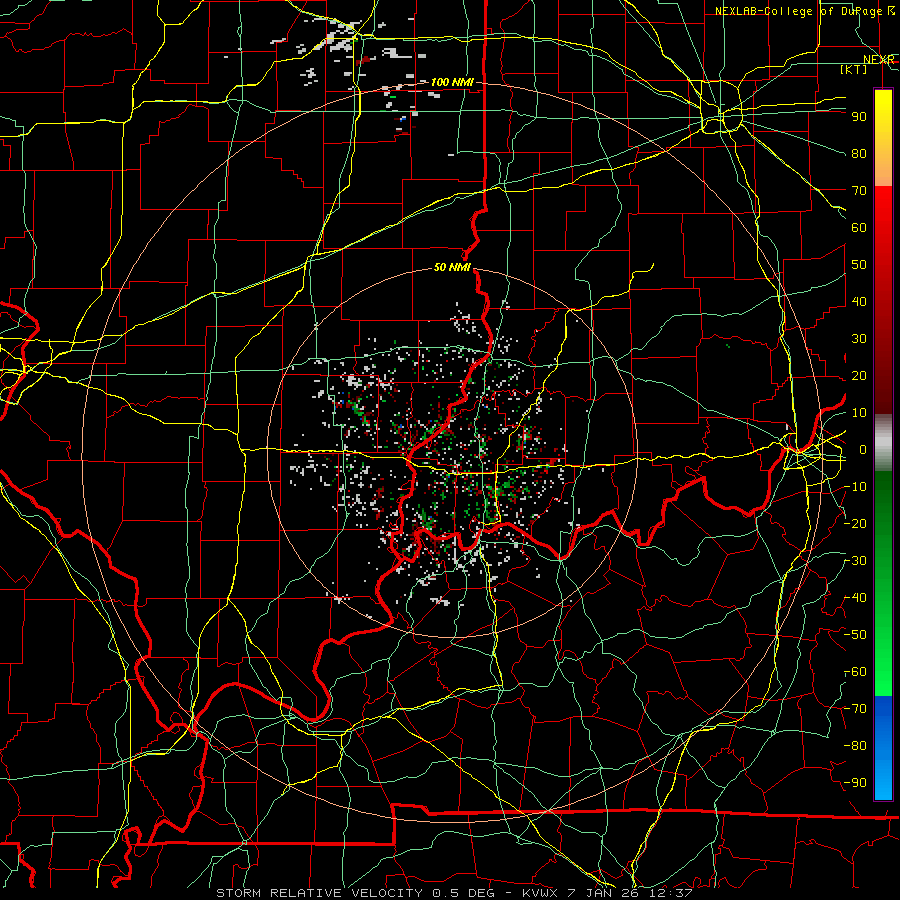The image size is (900, 900).
Task: Click the 12:37 timestamp in caption
Action: click(x=670, y=893)
